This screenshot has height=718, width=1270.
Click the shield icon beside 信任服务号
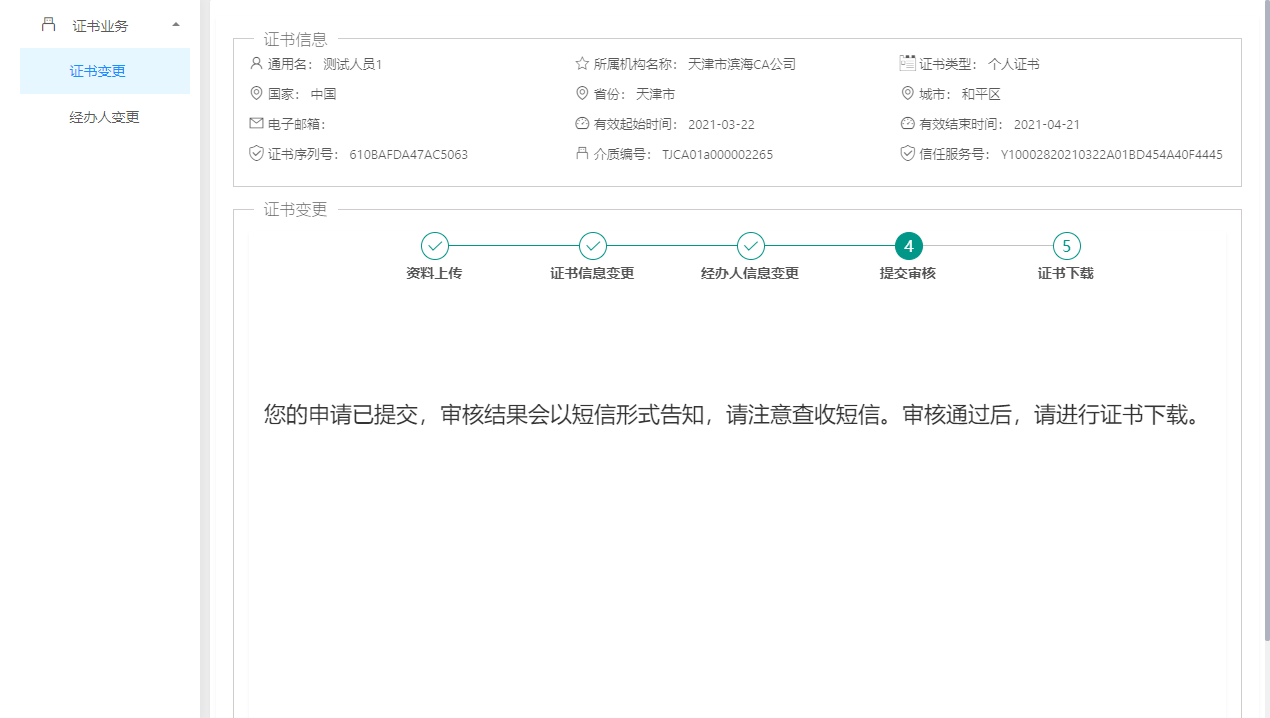point(908,154)
